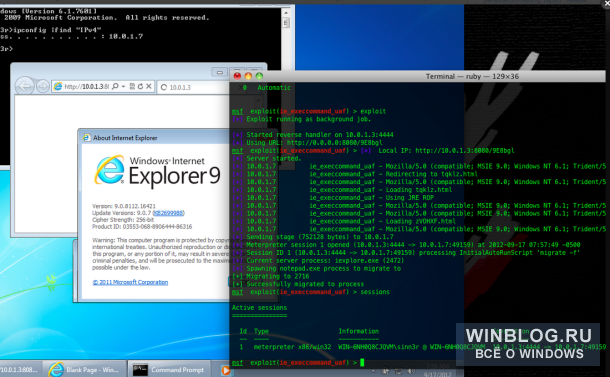The image size is (610, 377).
Task: Click the volume speaker tray icon
Action: 411,371
